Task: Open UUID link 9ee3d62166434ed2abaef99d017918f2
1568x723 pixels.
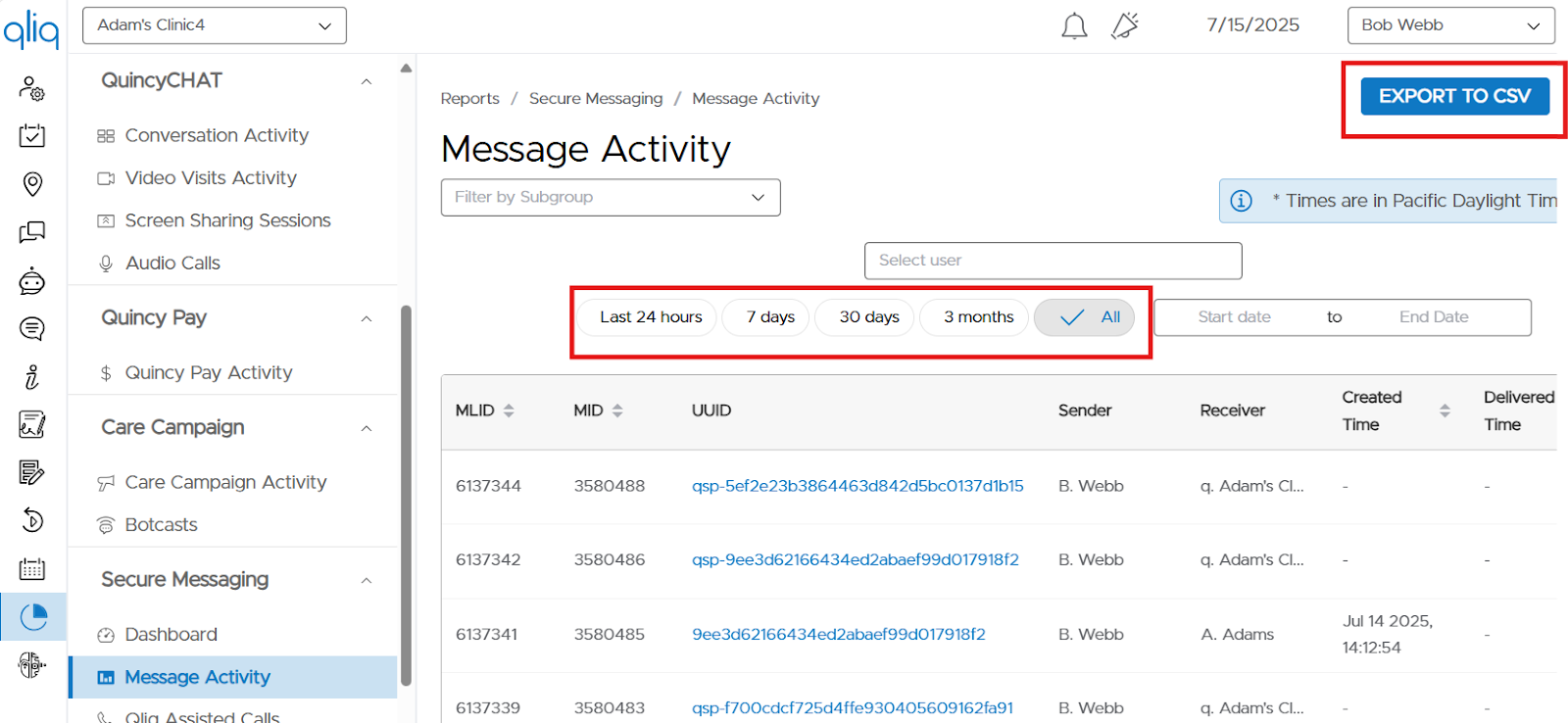Action: 839,634
